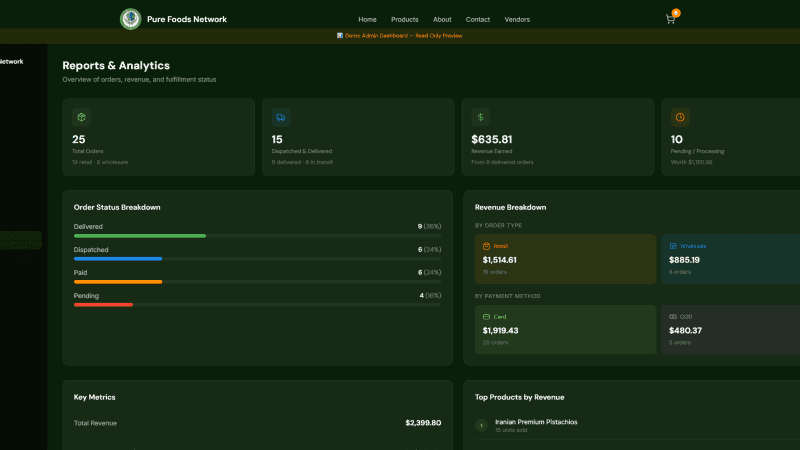
Task: Click the Key Metrics title
Action: click(94, 397)
